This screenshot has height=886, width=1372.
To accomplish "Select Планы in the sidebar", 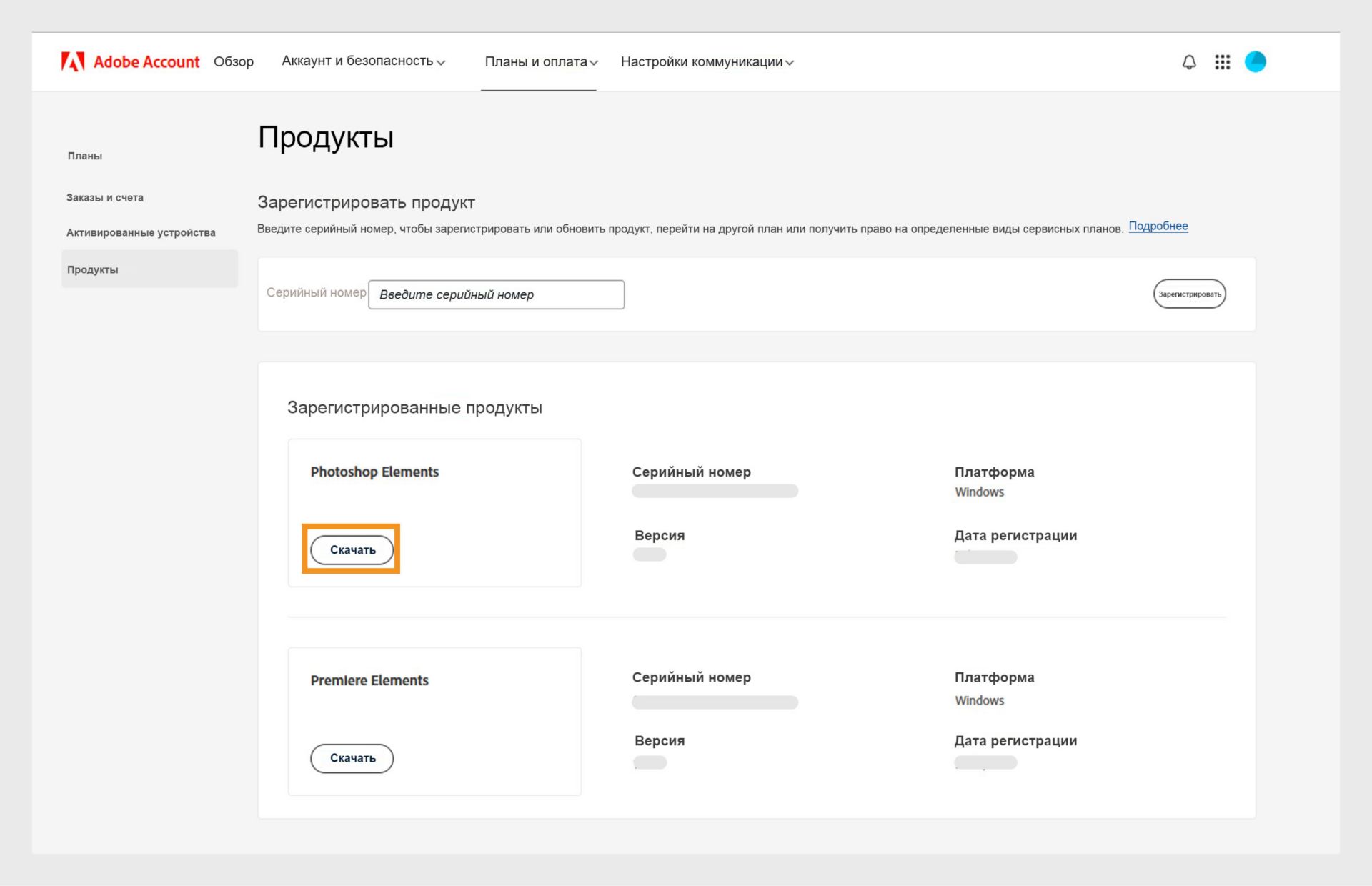I will [85, 156].
